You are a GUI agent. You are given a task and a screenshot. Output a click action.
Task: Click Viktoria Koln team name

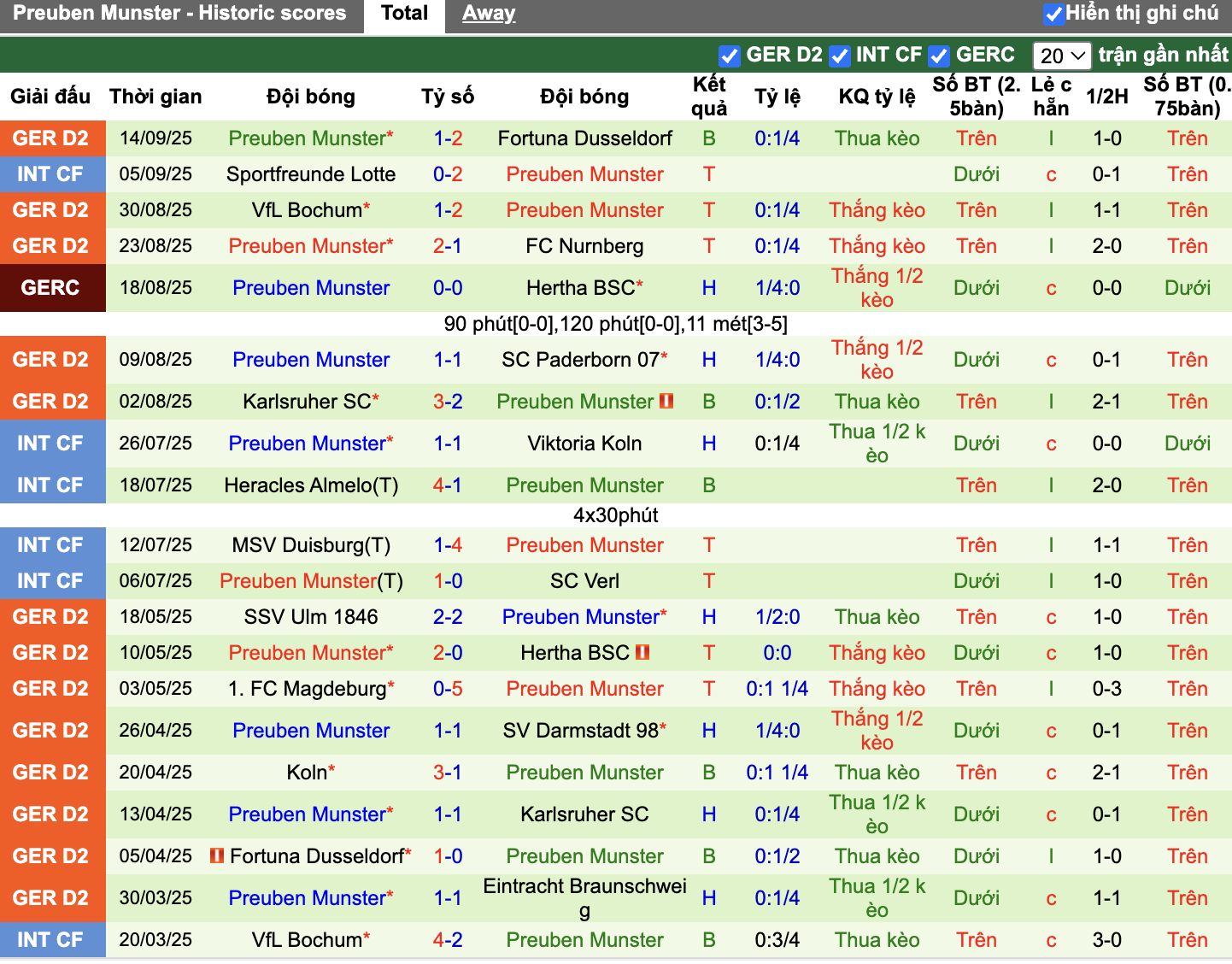584,444
